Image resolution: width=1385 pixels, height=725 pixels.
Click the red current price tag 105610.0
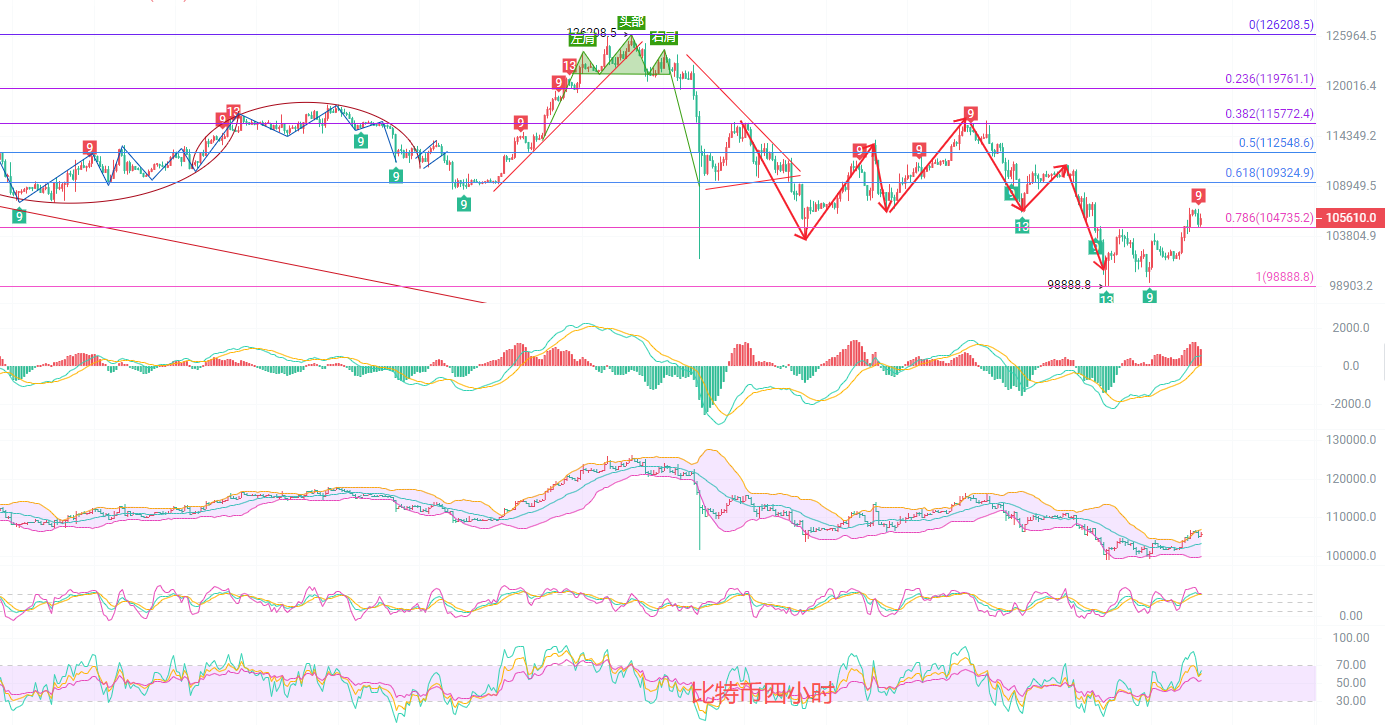click(1351, 217)
